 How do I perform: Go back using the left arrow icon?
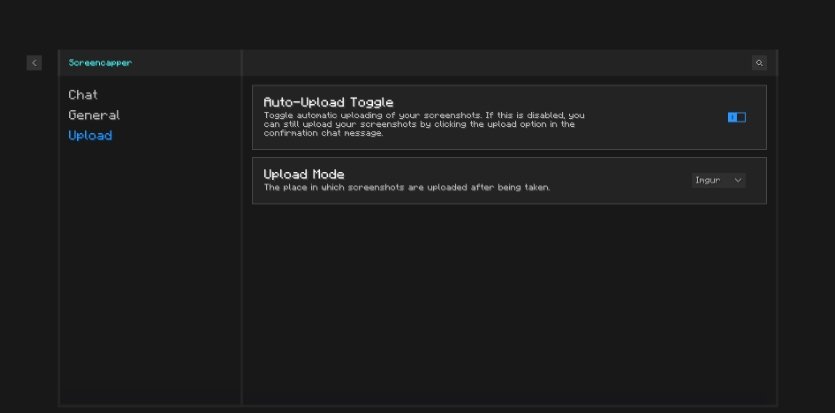pos(34,63)
